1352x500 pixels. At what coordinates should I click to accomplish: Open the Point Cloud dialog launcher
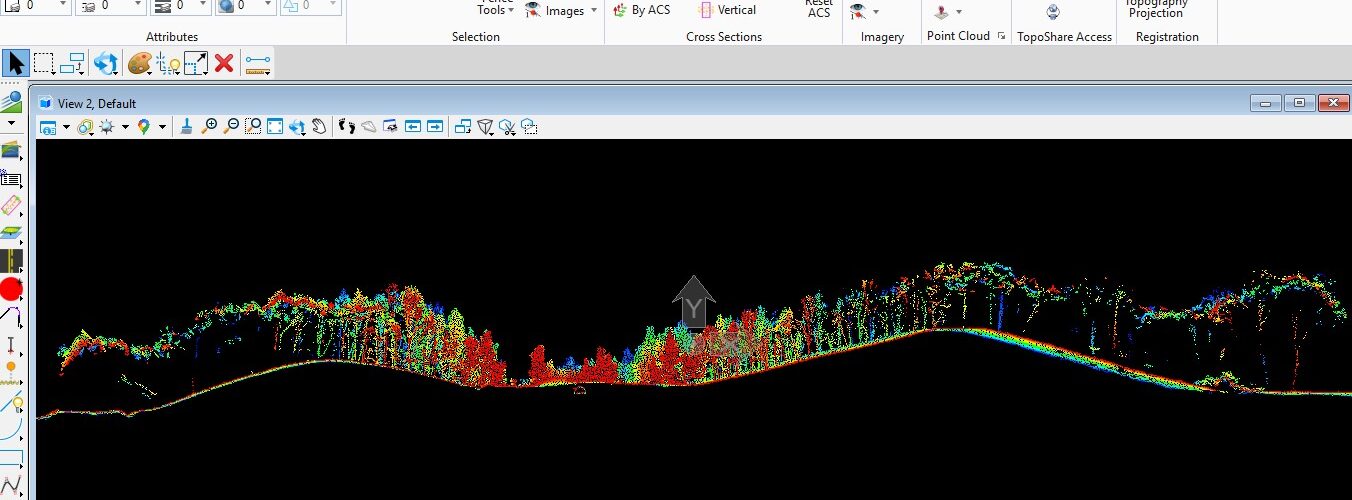(1001, 36)
